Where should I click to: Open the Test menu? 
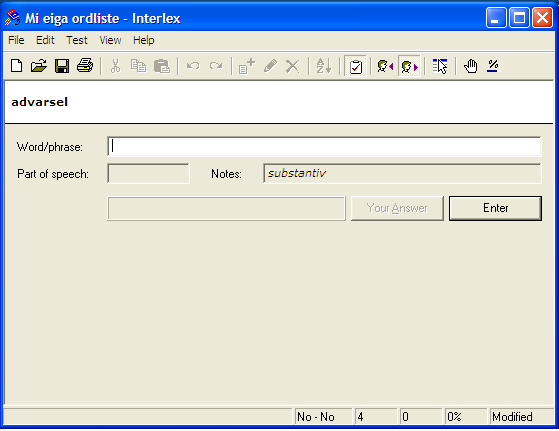click(77, 40)
